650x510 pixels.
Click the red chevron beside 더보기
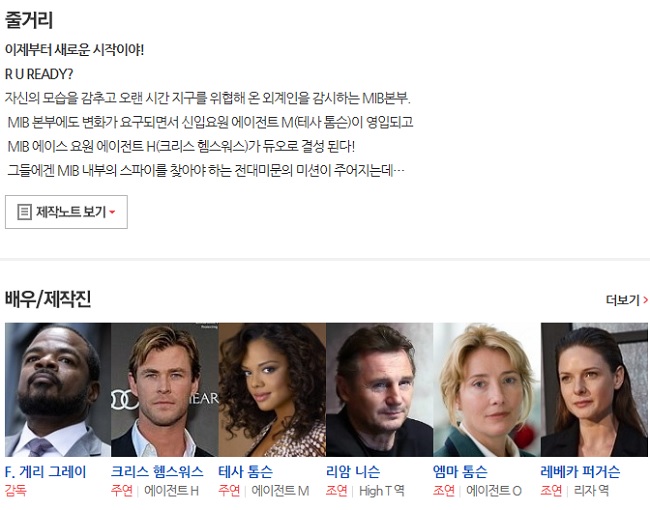pyautogui.click(x=645, y=300)
